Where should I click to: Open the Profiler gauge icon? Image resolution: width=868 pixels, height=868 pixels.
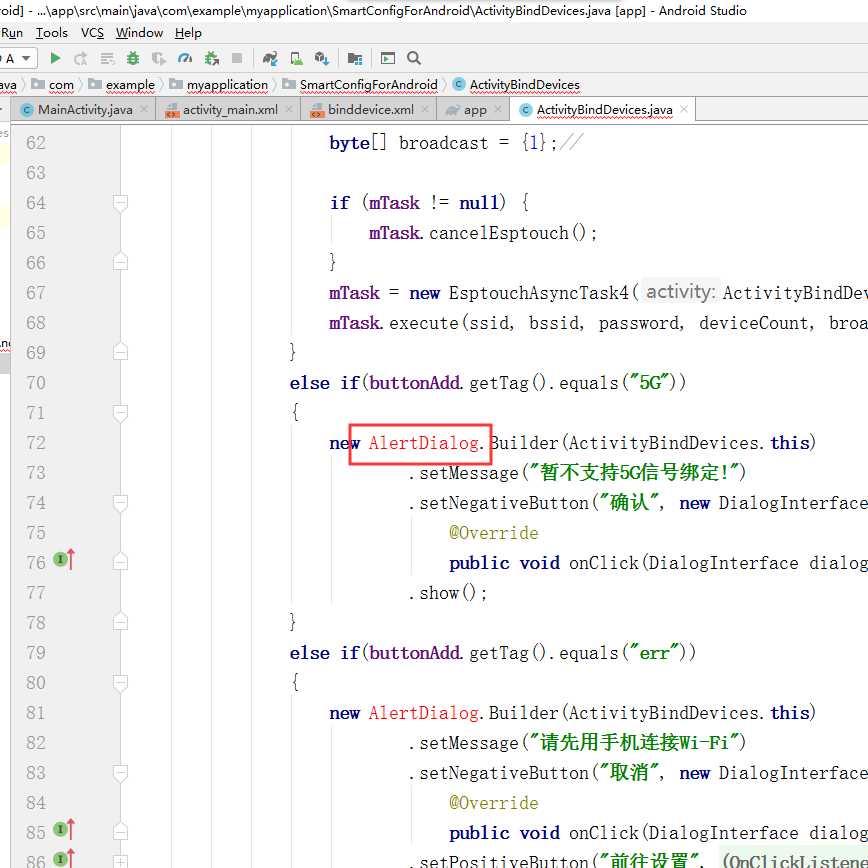pyautogui.click(x=185, y=58)
